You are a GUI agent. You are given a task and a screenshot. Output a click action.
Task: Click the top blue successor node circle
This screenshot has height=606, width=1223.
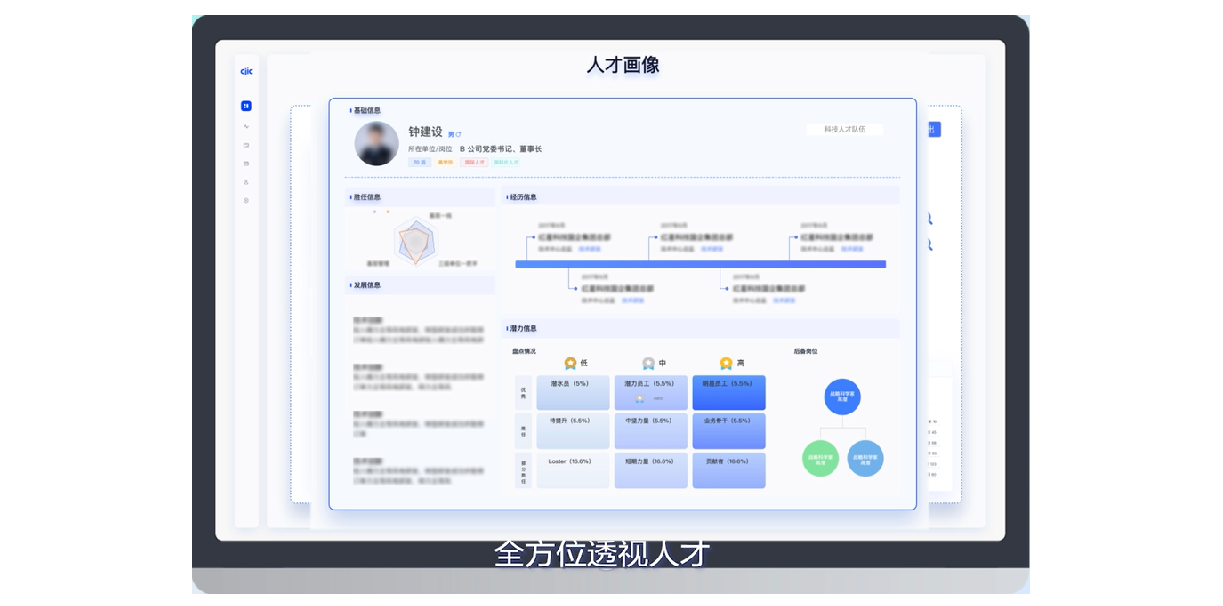point(842,397)
